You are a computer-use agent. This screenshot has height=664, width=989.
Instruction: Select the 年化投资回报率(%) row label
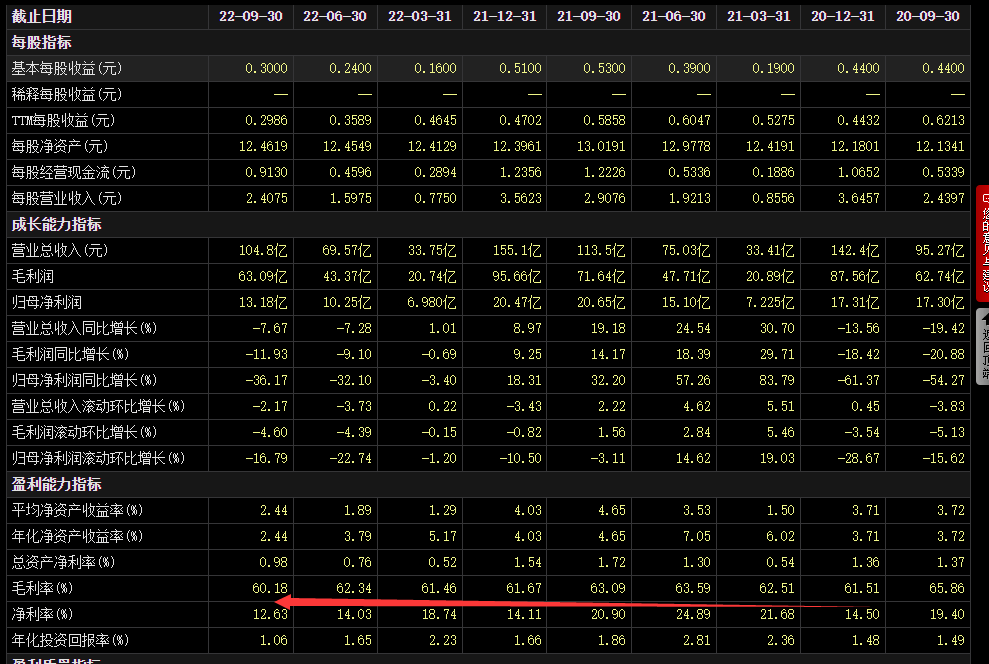tap(70, 641)
